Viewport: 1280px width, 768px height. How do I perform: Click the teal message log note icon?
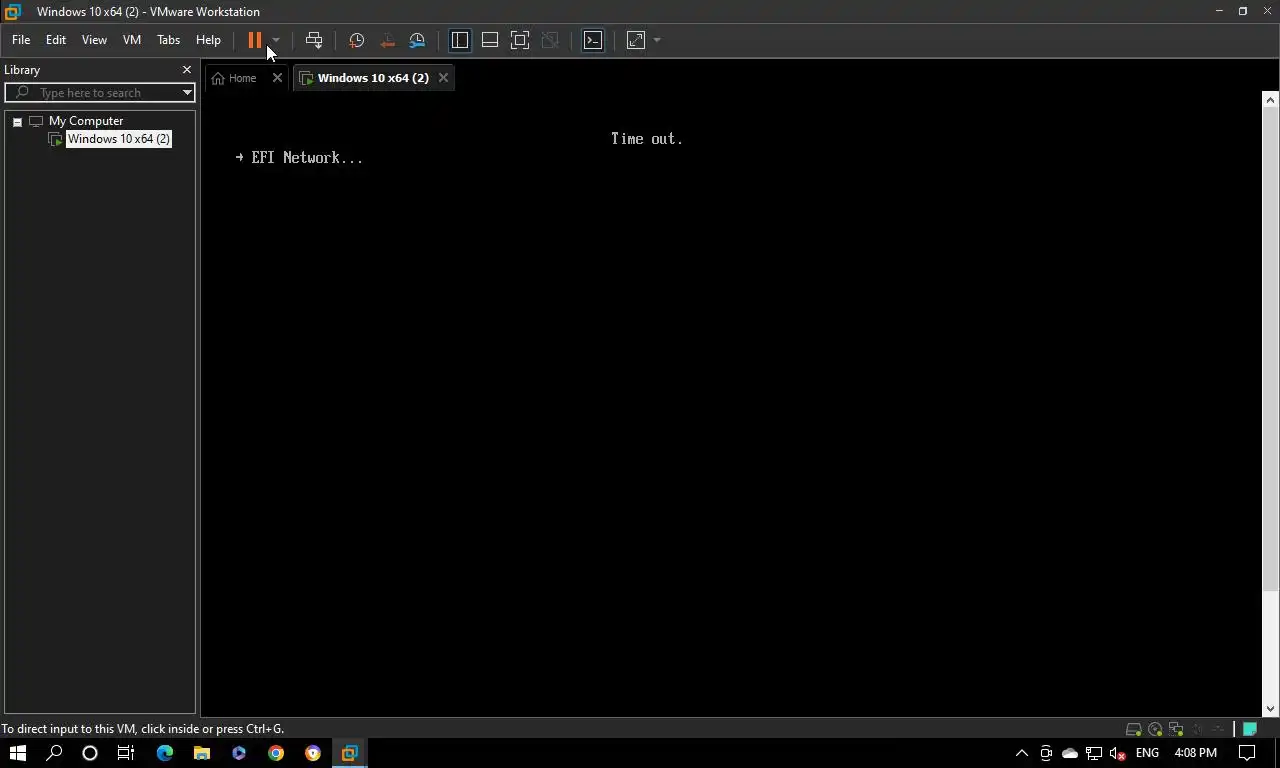point(1250,729)
